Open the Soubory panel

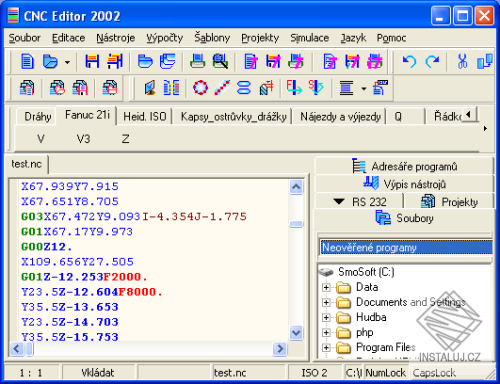(404, 219)
